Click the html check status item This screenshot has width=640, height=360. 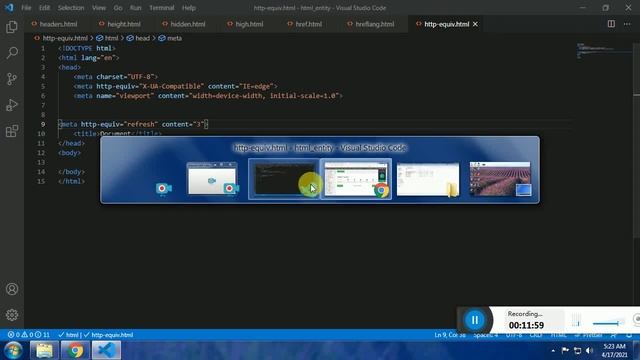point(69,335)
